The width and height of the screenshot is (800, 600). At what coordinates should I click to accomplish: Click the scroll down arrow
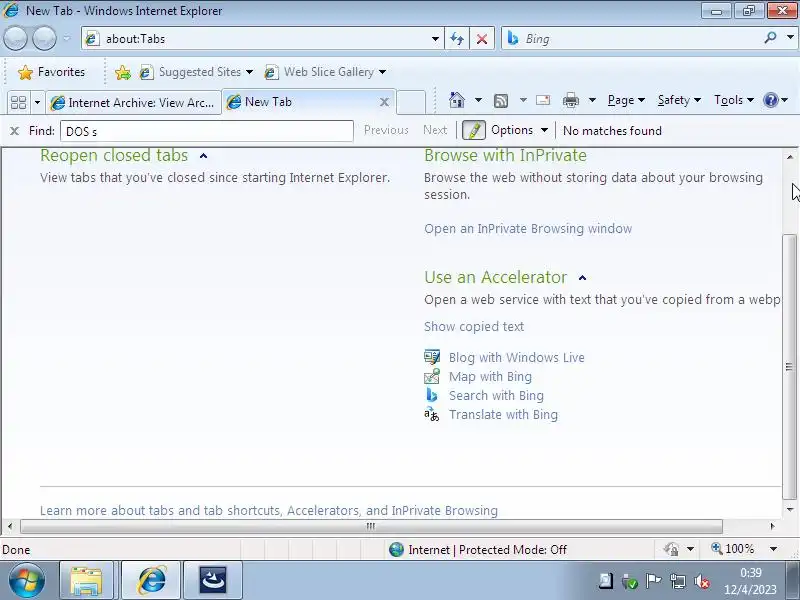tap(790, 509)
